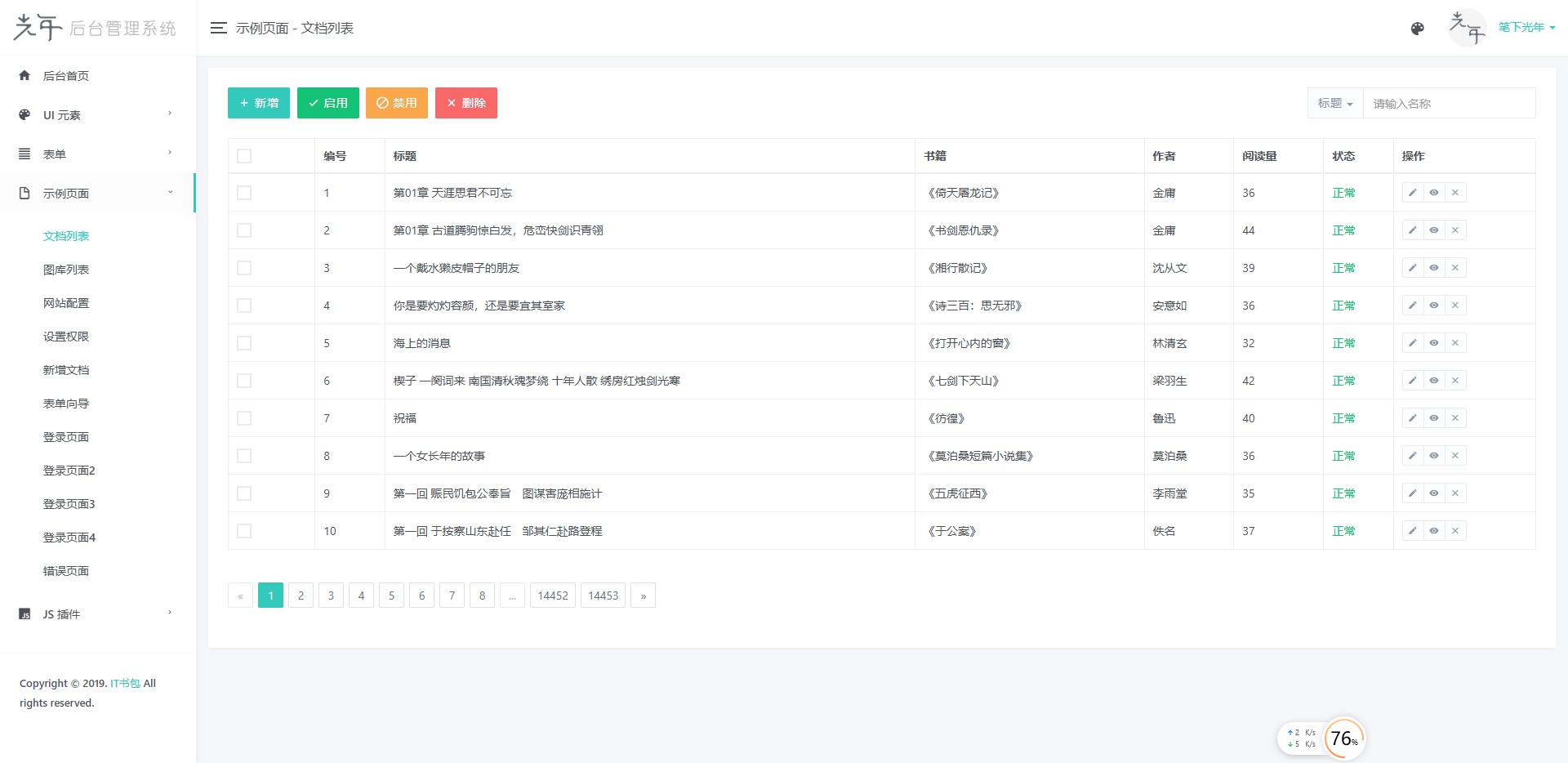Click the pencil icon for 沈从文 row
This screenshot has height=763, width=1568.
point(1413,268)
